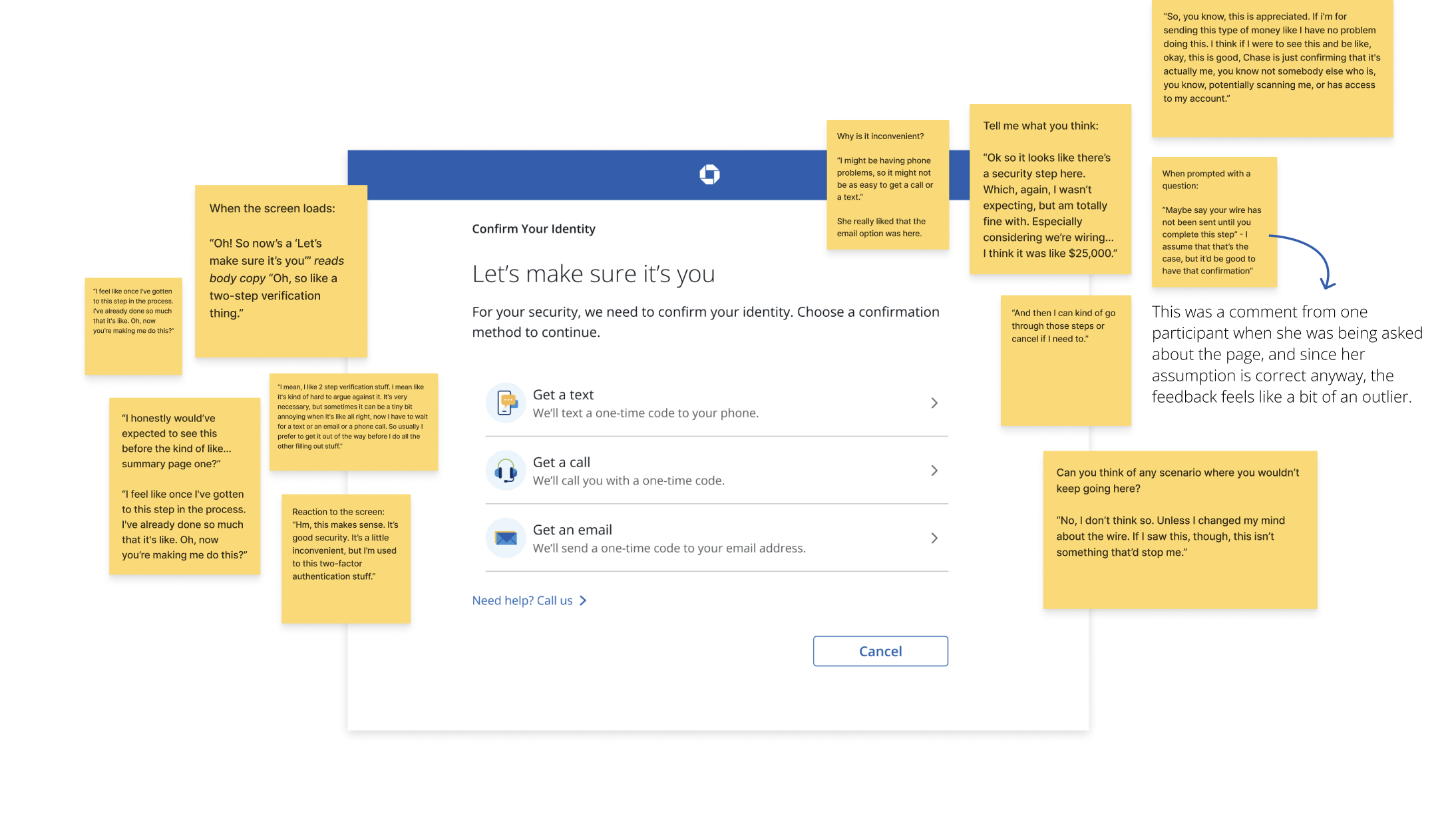
Task: Open the Need help? Call us link
Action: [x=522, y=600]
